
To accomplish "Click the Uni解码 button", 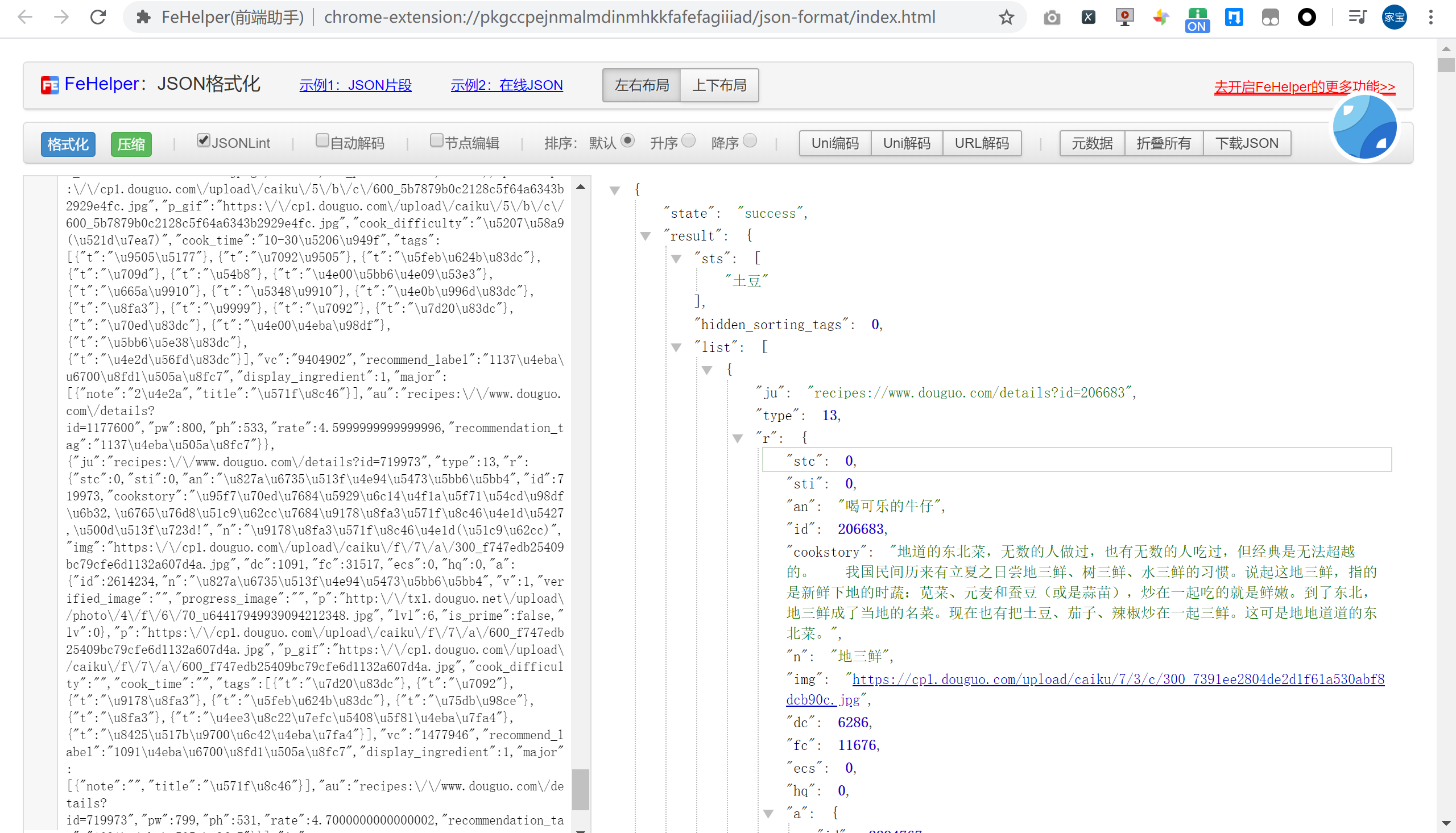I will [x=907, y=143].
